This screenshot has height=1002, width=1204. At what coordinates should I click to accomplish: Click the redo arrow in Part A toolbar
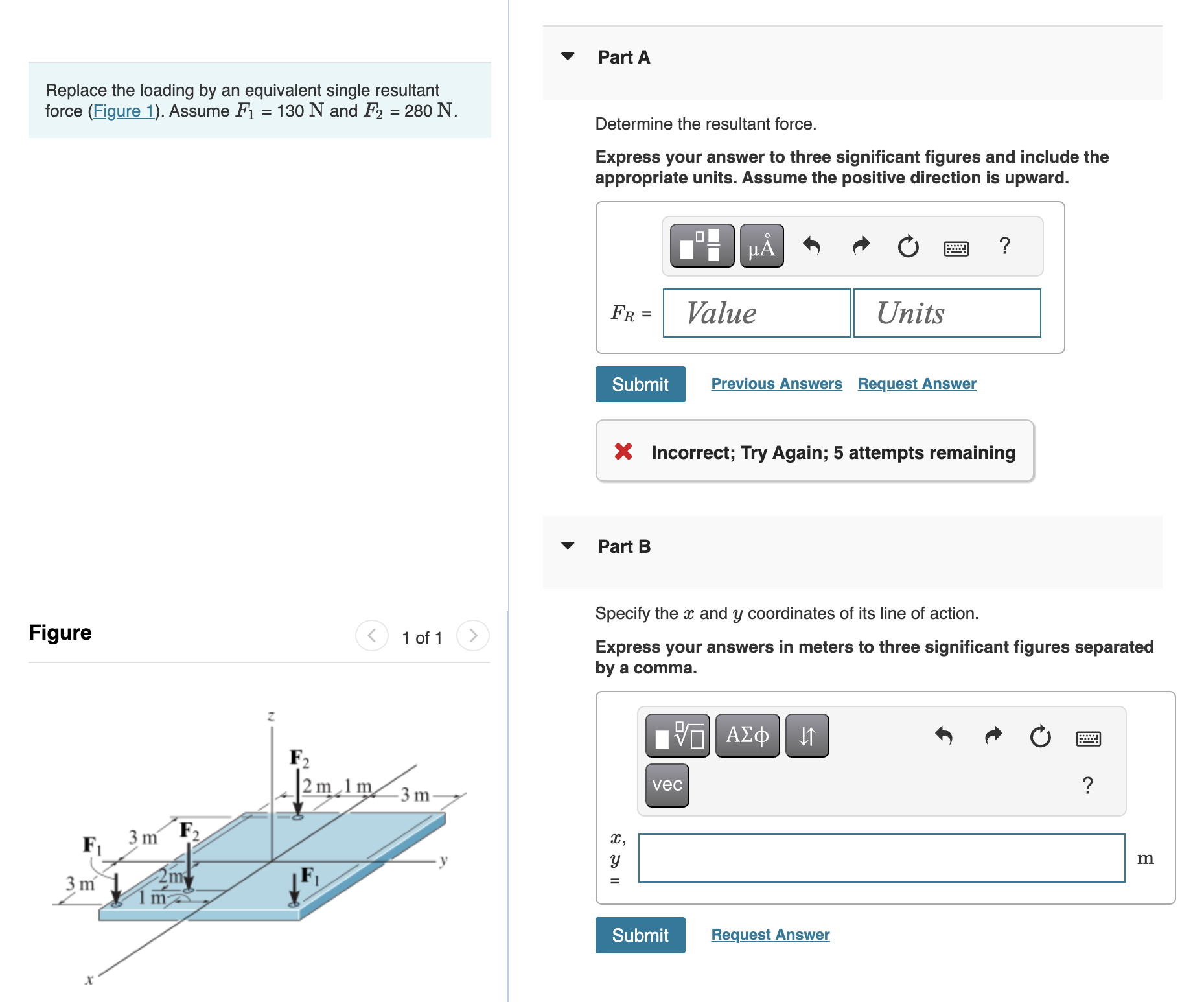coord(860,246)
